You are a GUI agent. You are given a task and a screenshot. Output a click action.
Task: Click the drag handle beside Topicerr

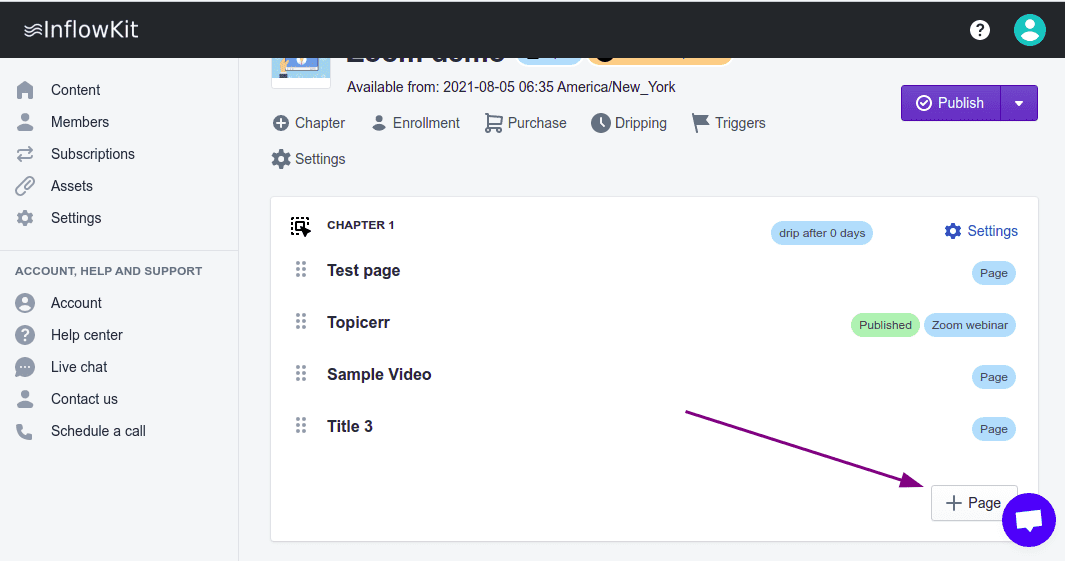point(300,322)
